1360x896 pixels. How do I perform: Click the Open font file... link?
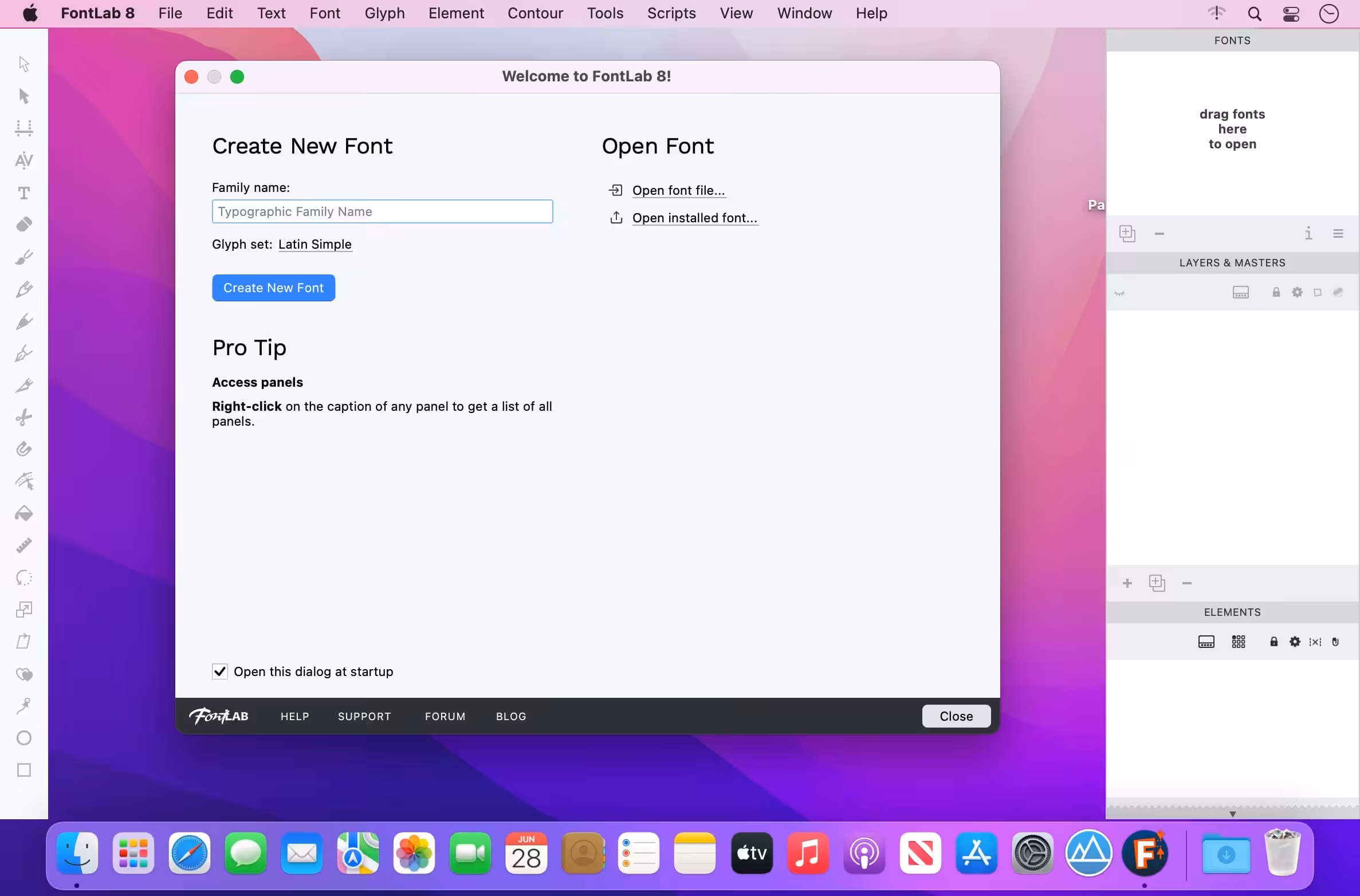pos(678,190)
